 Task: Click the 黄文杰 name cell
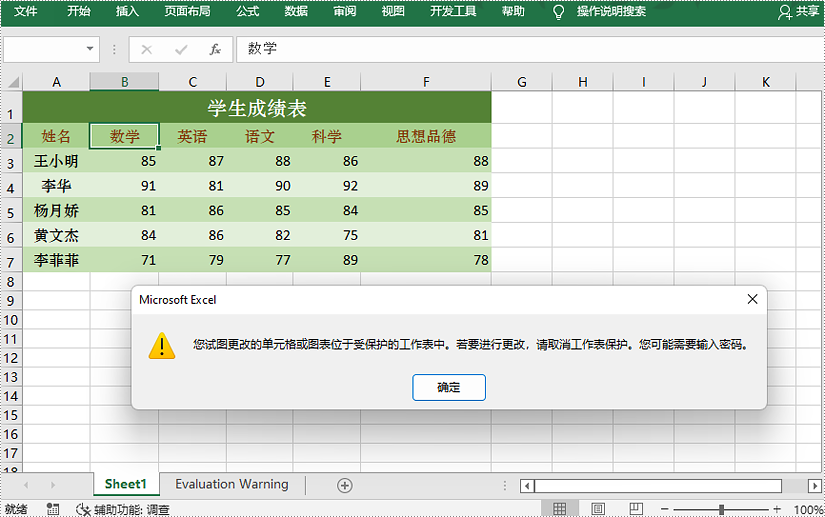(56, 235)
